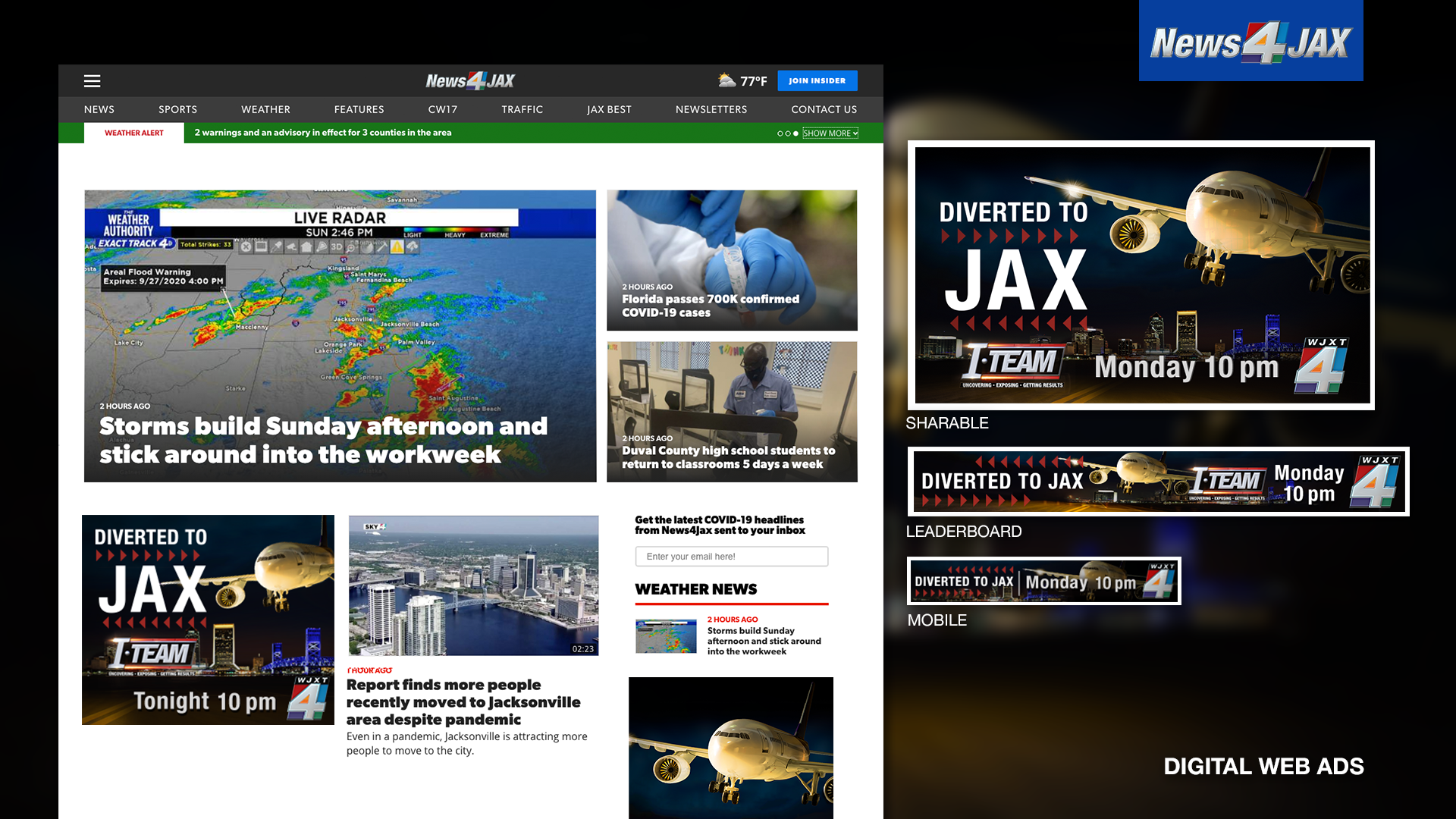The image size is (1456, 819).
Task: Open Report finds more people moved to Jacksonville
Action: [x=463, y=702]
